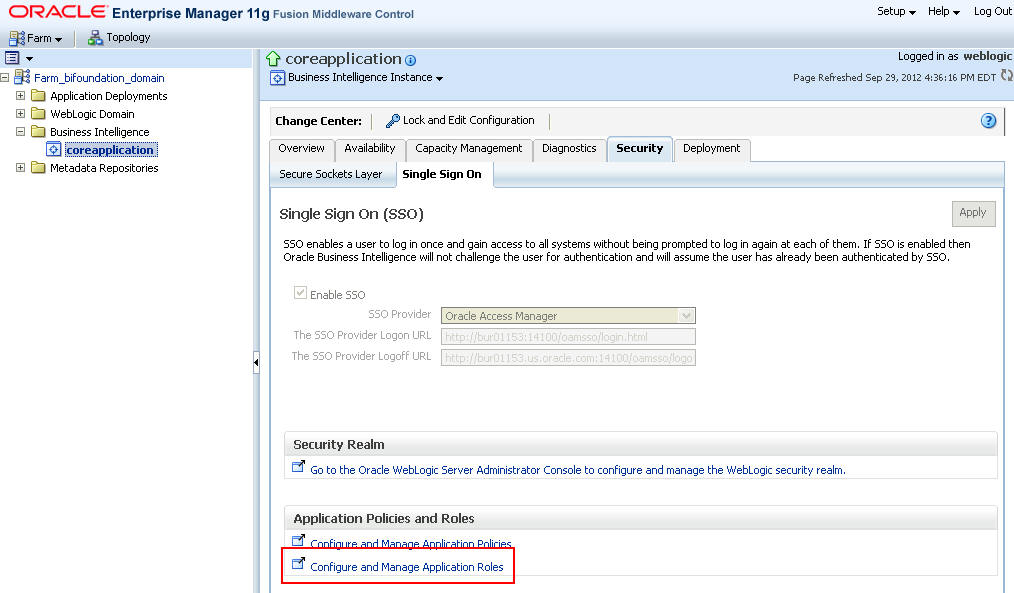Click the Apply button

point(973,213)
